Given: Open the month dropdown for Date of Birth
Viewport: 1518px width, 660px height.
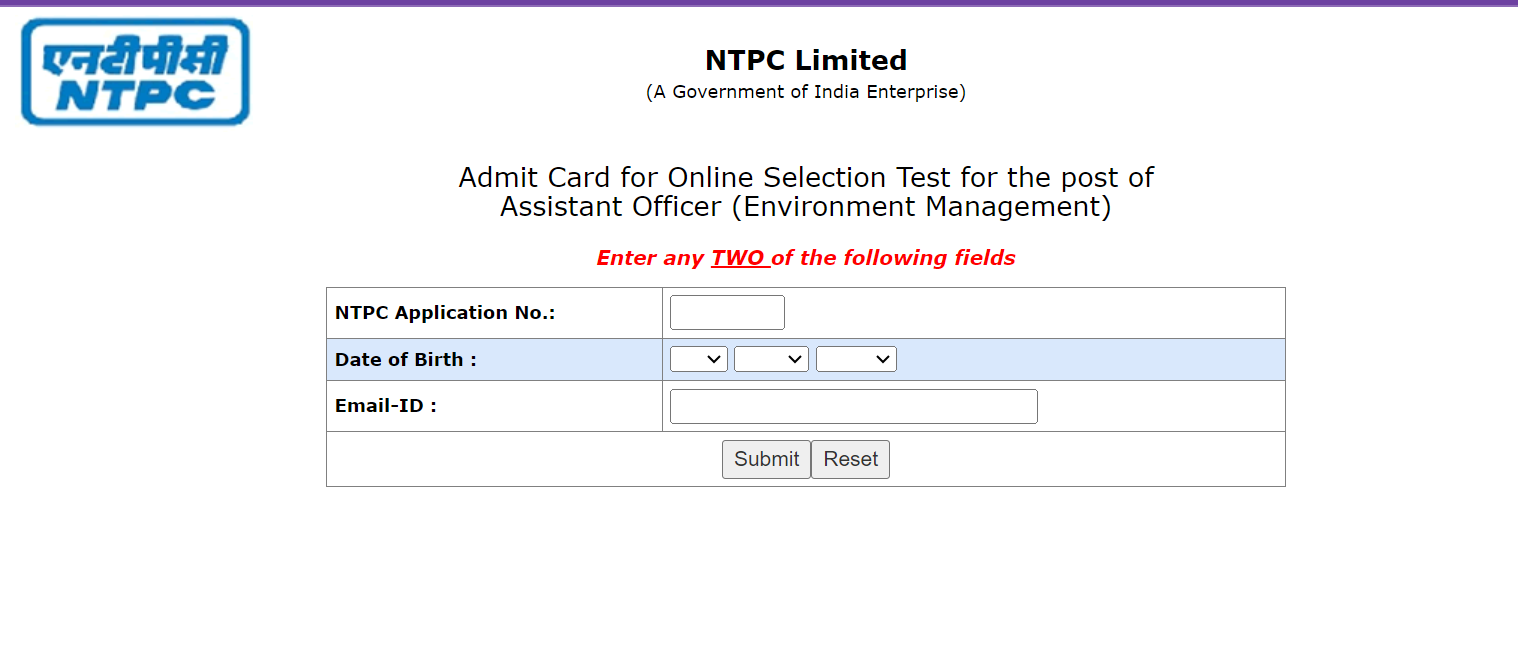Looking at the screenshot, I should 771,359.
